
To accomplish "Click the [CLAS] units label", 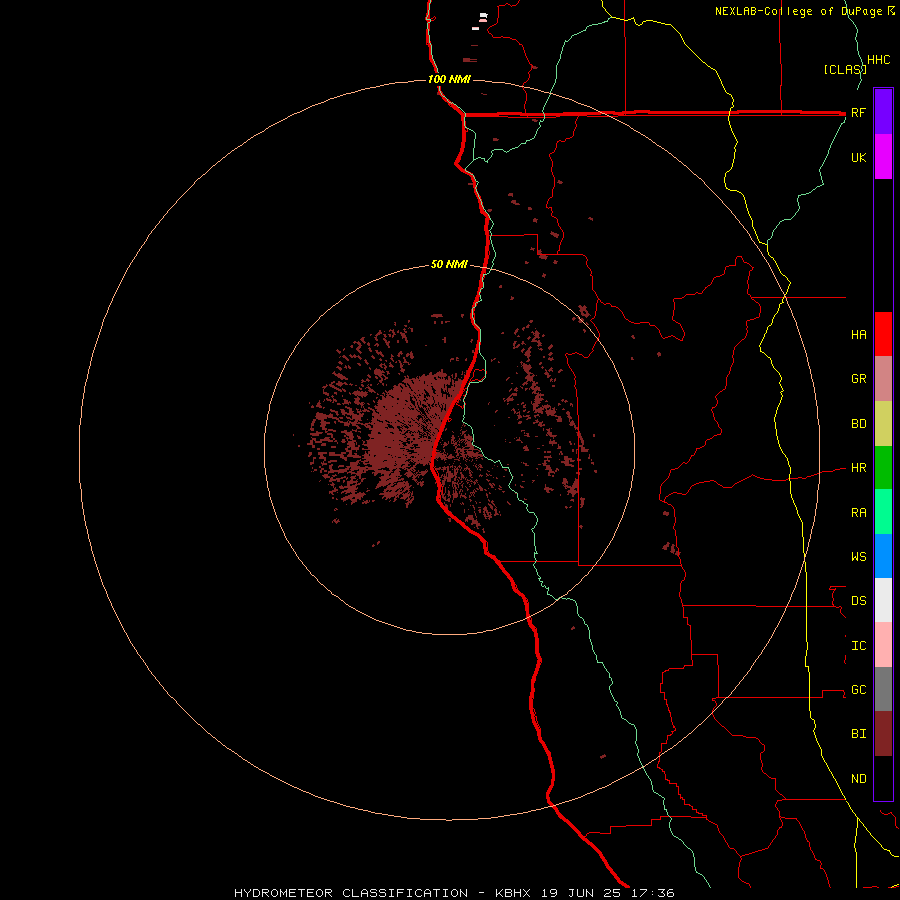I will (845, 69).
